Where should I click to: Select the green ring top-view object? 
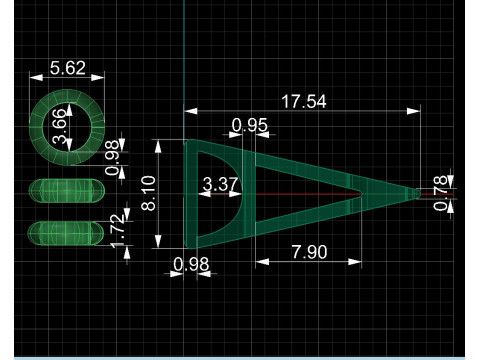pyautogui.click(x=67, y=127)
